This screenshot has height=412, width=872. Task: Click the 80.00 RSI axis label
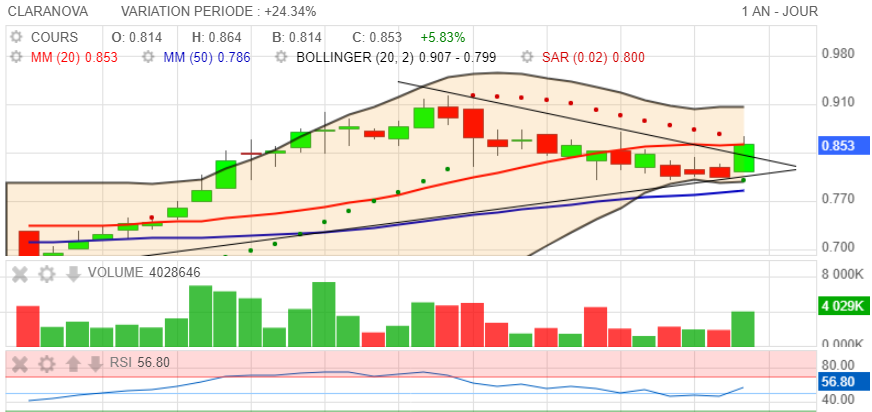(838, 365)
